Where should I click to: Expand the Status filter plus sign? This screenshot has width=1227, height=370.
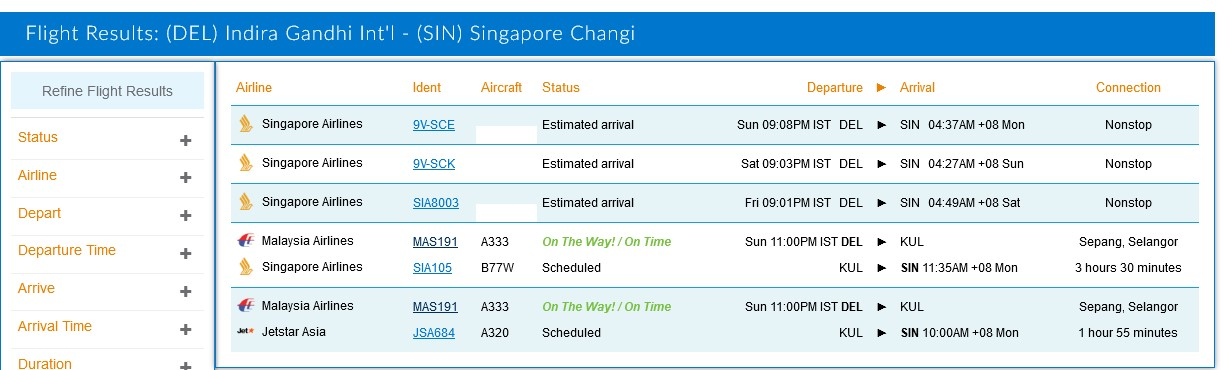(x=185, y=140)
